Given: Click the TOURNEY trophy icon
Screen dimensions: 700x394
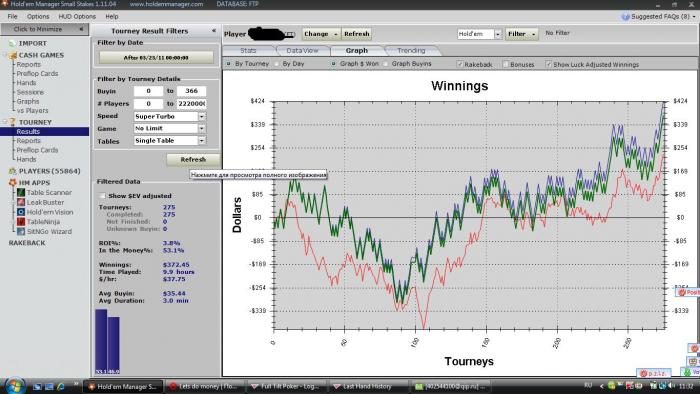Looking at the screenshot, I should (12, 122).
